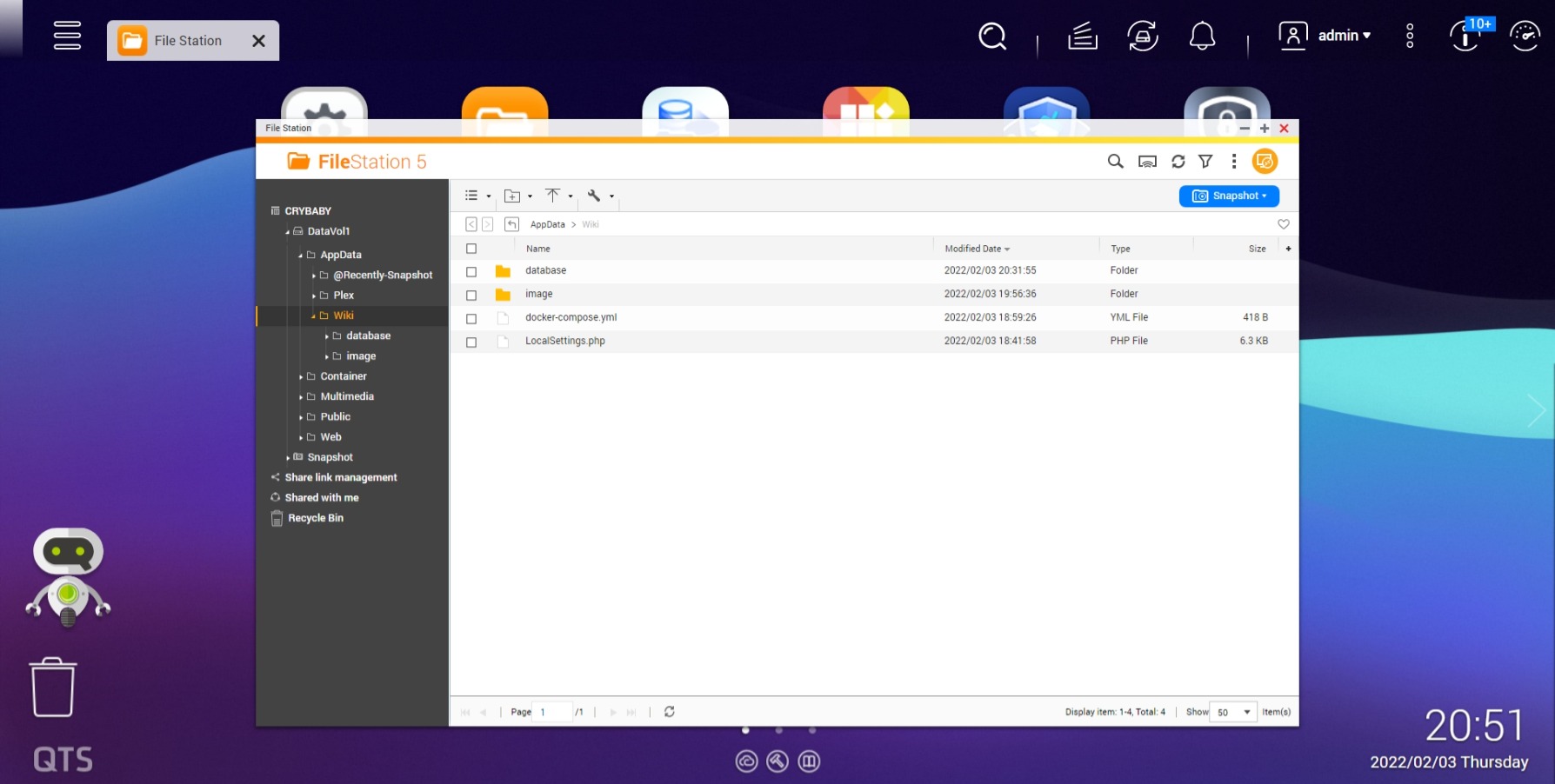Open the create folder toolbar icon

[513, 196]
